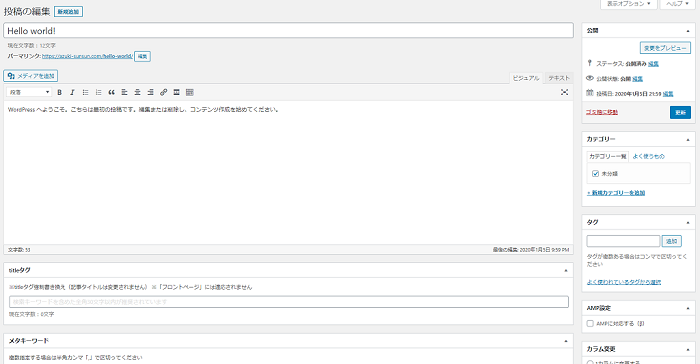700x364 pixels.
Task: Click the calendar icon beside 投稿日
Action: tap(590, 93)
